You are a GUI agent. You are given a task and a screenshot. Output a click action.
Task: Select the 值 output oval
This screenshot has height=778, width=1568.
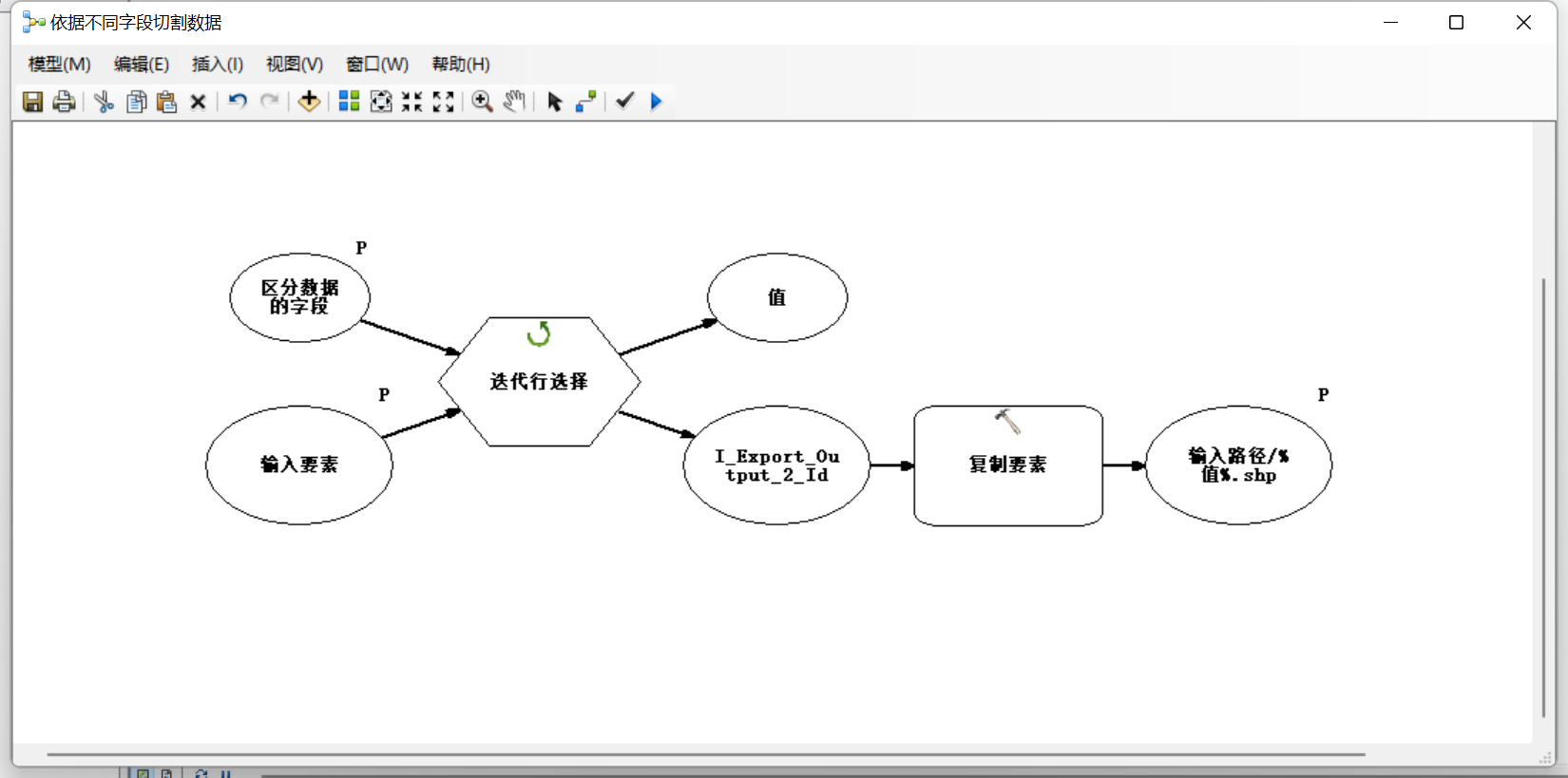777,297
